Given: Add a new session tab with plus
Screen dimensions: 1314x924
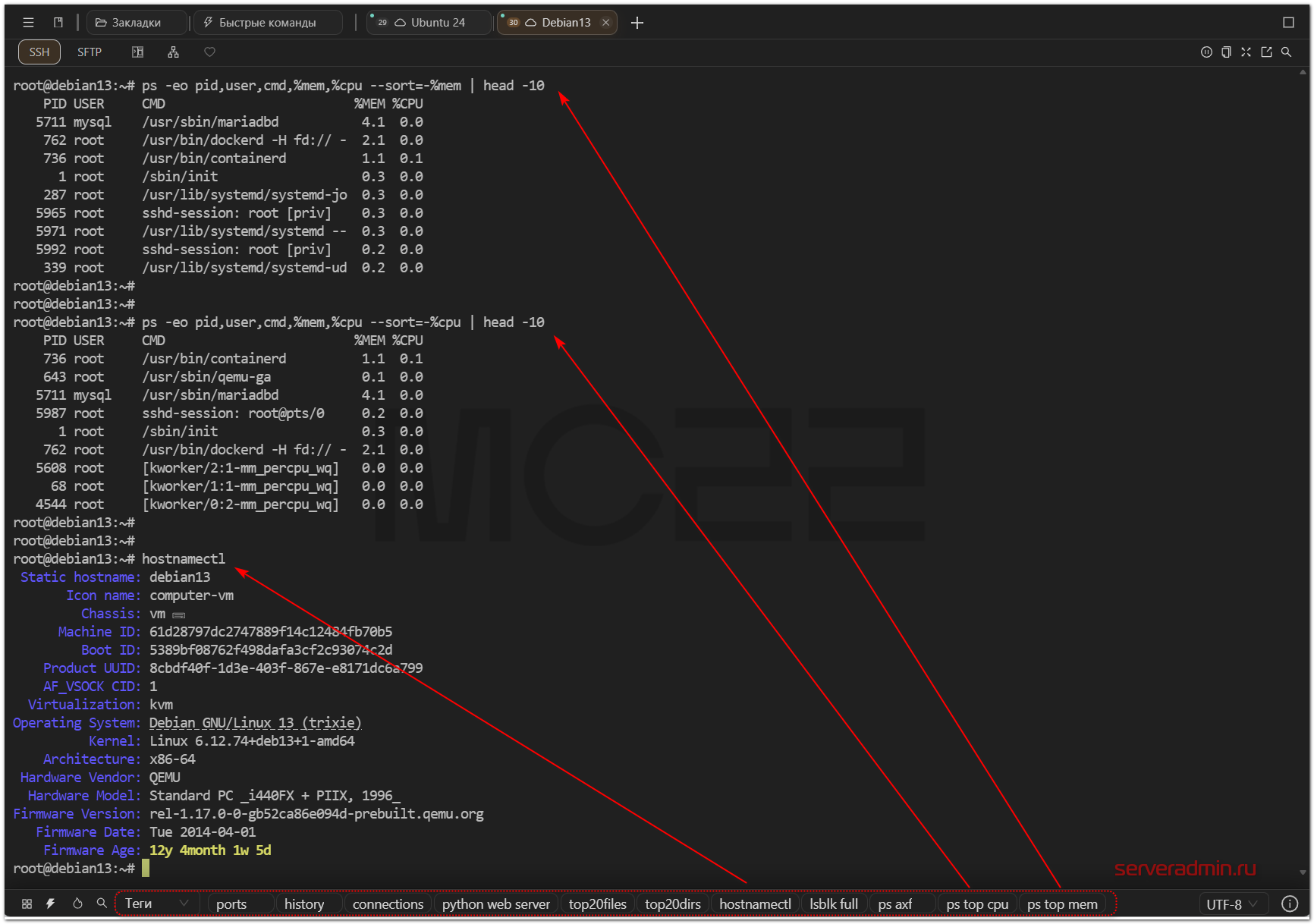Looking at the screenshot, I should 637,23.
